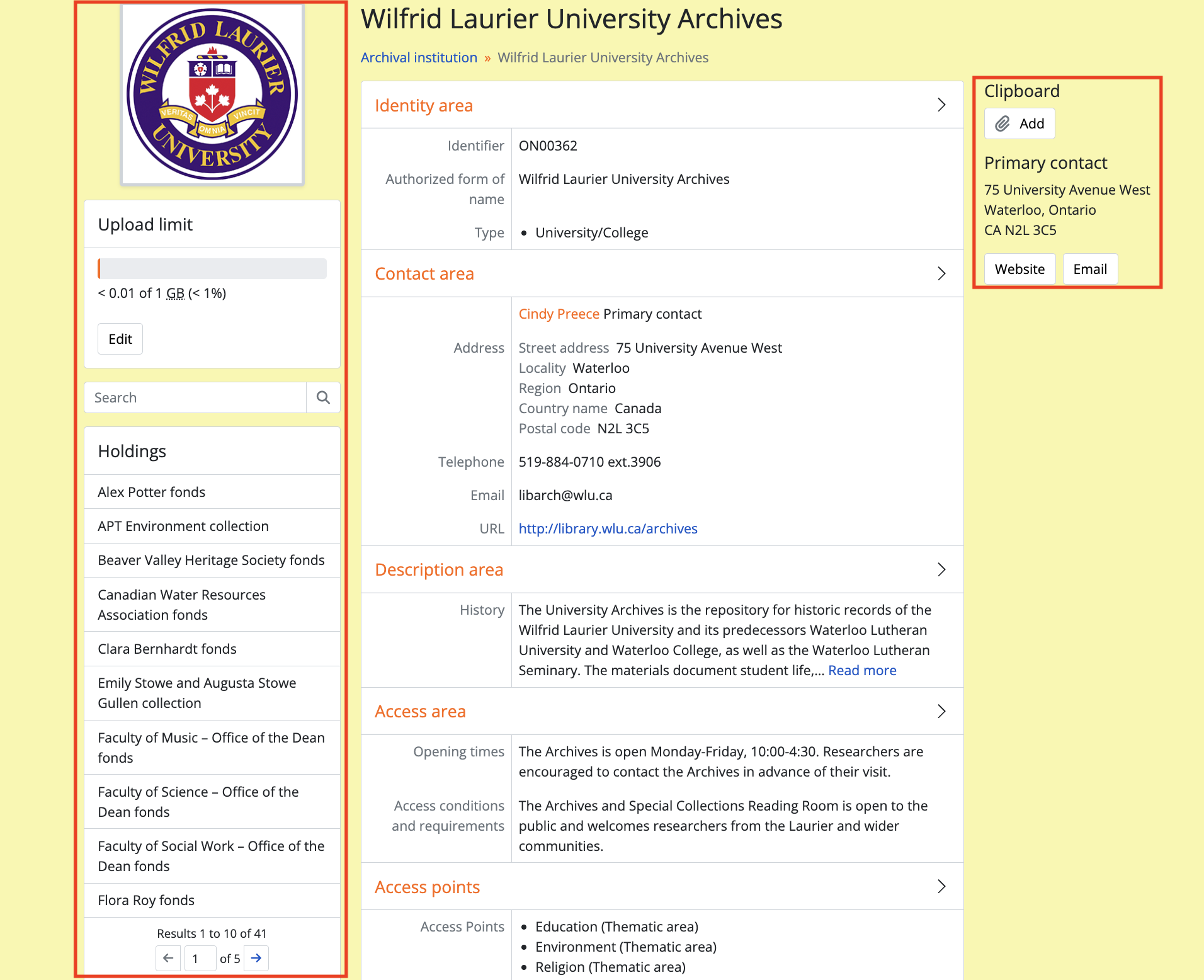Open Alex Potter fonds holding
This screenshot has width=1204, height=980.
[x=152, y=492]
